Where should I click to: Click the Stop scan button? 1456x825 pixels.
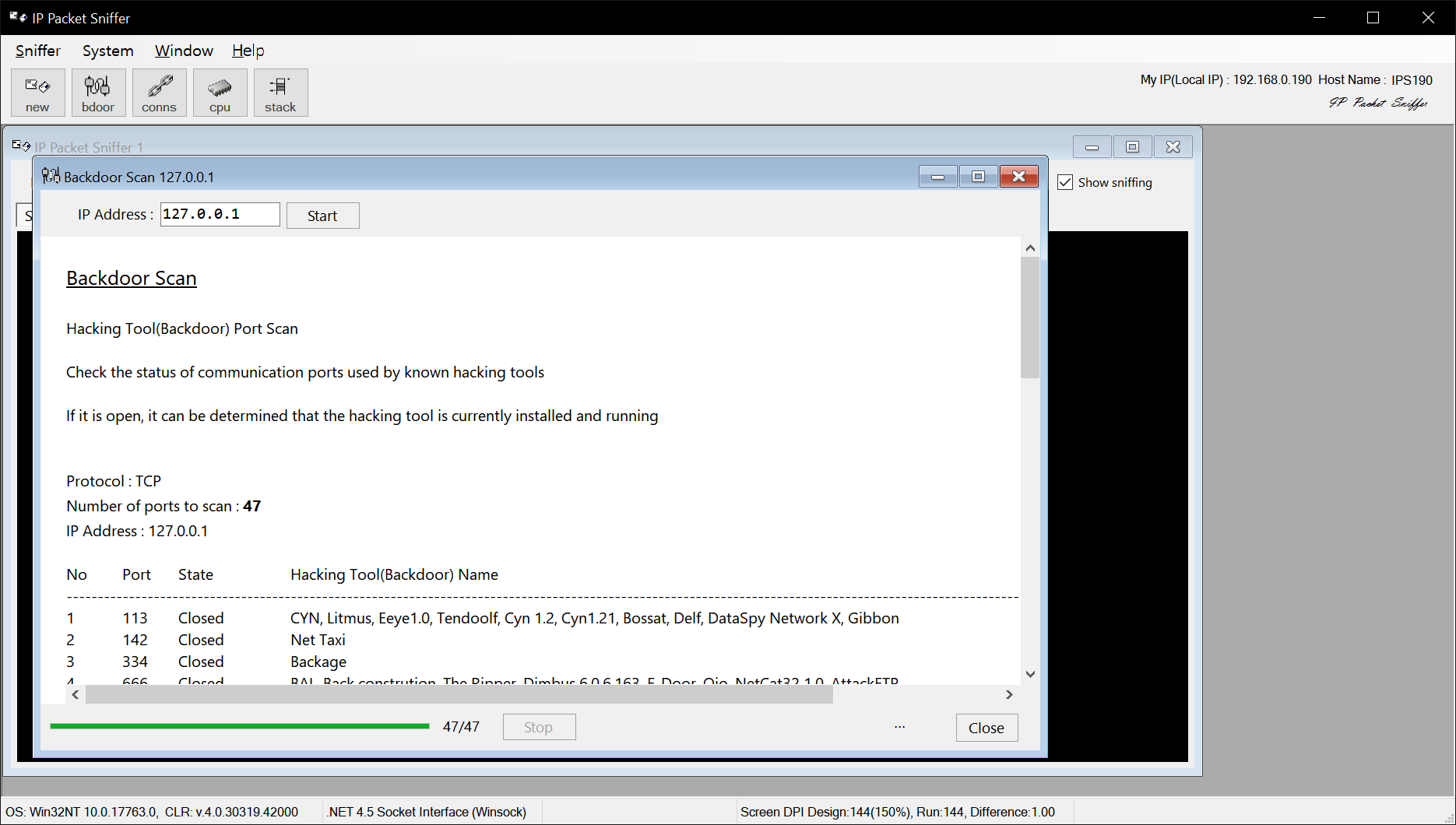pyautogui.click(x=539, y=726)
